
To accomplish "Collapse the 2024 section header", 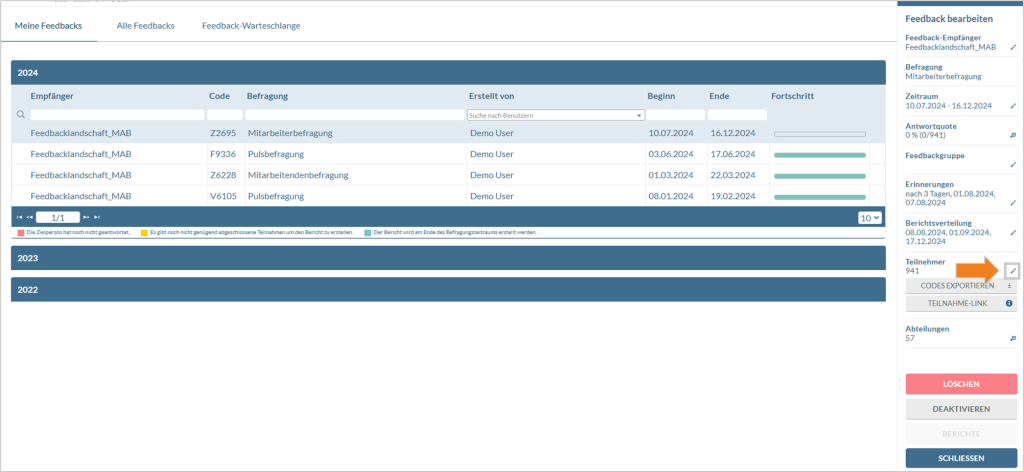I will click(448, 72).
